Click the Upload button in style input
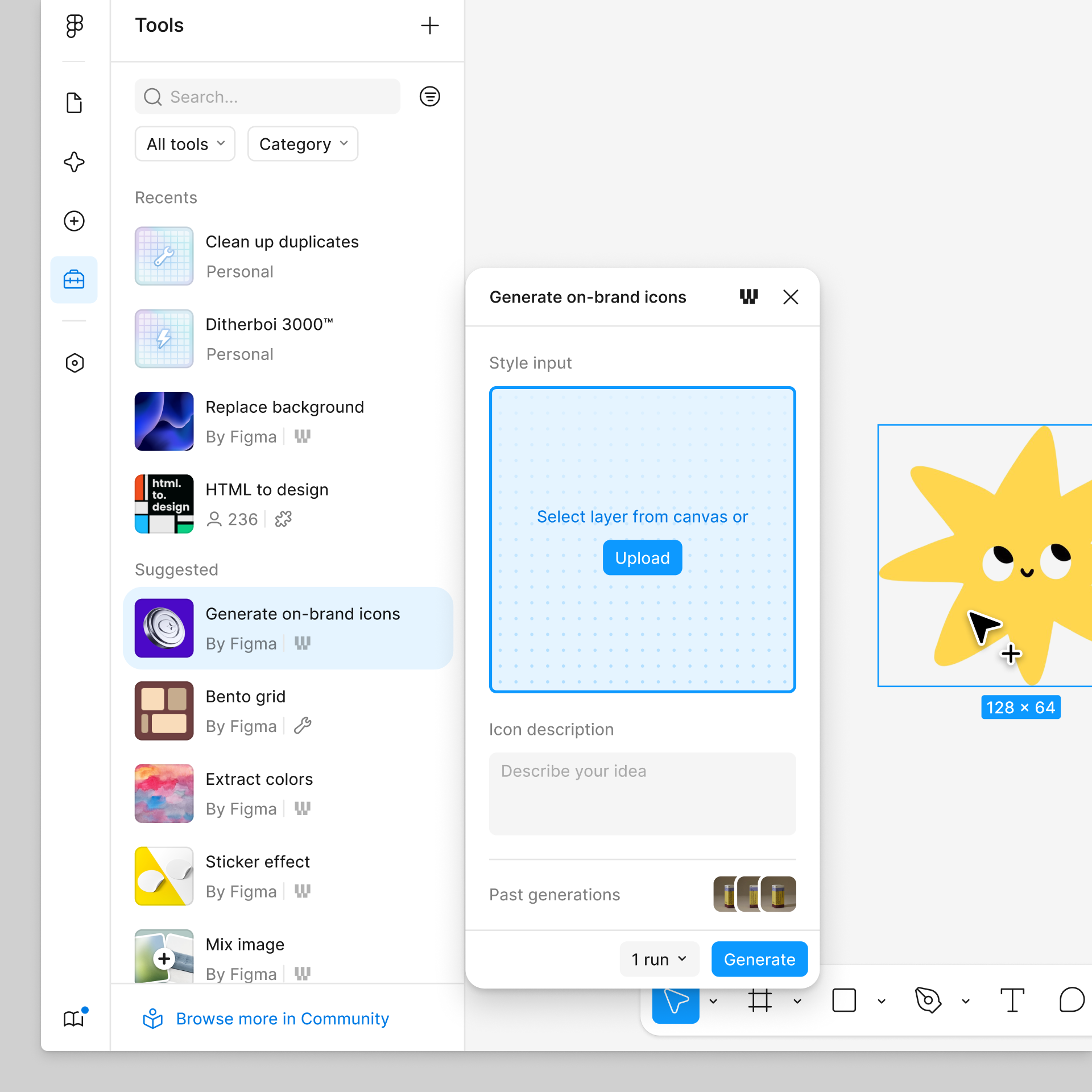1092x1092 pixels. [x=643, y=558]
